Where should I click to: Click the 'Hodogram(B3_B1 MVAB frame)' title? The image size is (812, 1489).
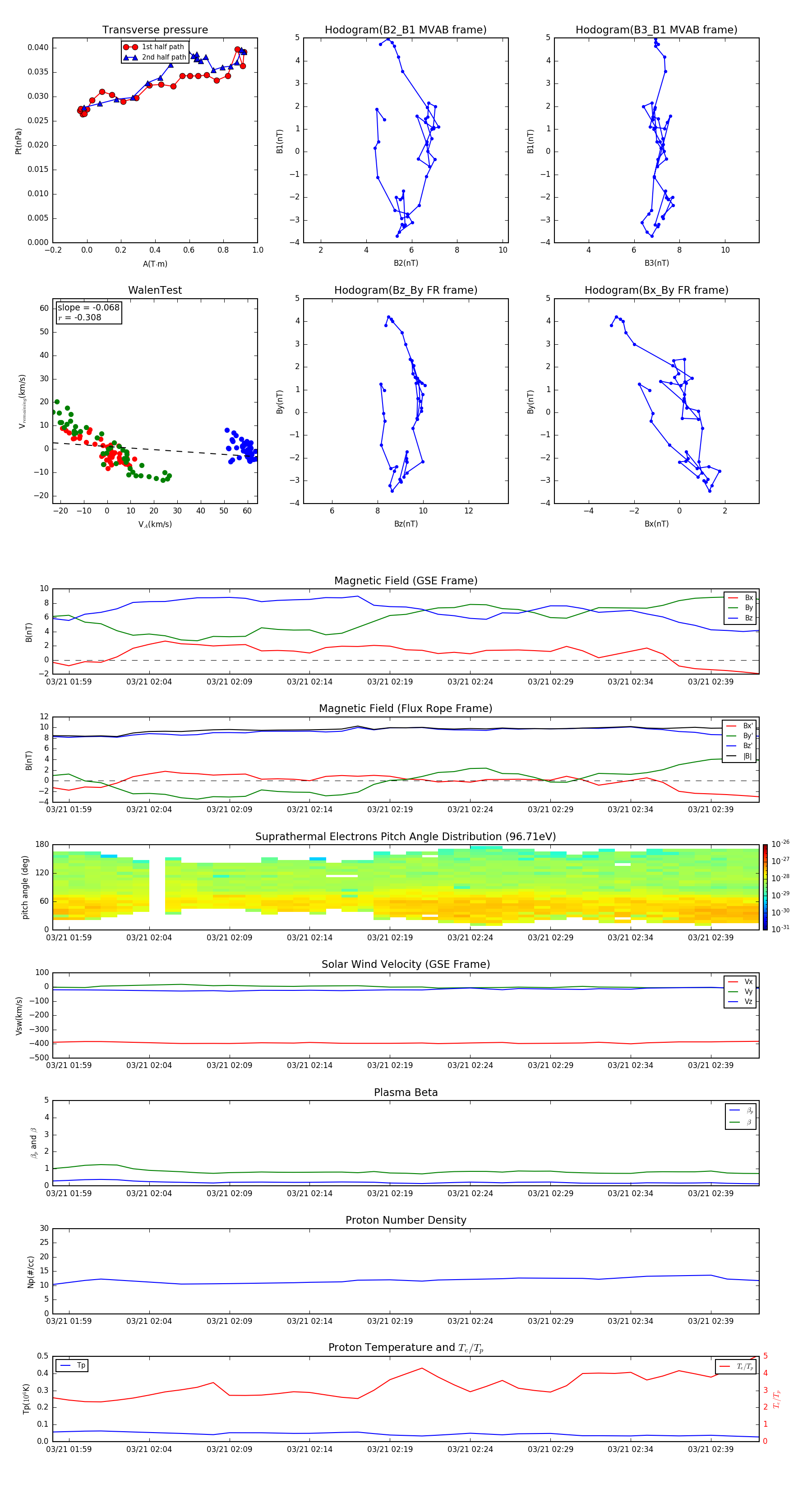[x=656, y=30]
